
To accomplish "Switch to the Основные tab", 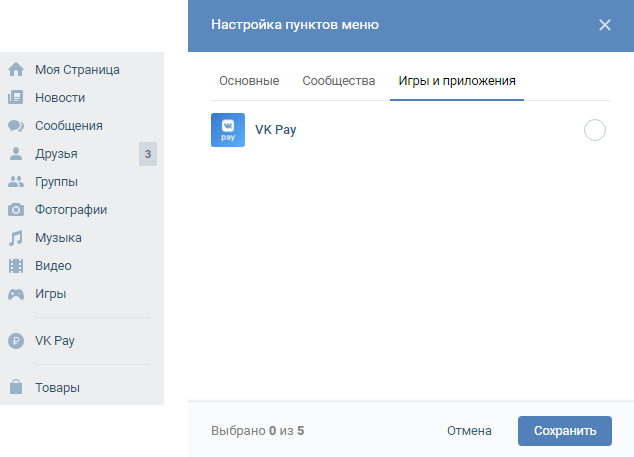I will click(249, 81).
